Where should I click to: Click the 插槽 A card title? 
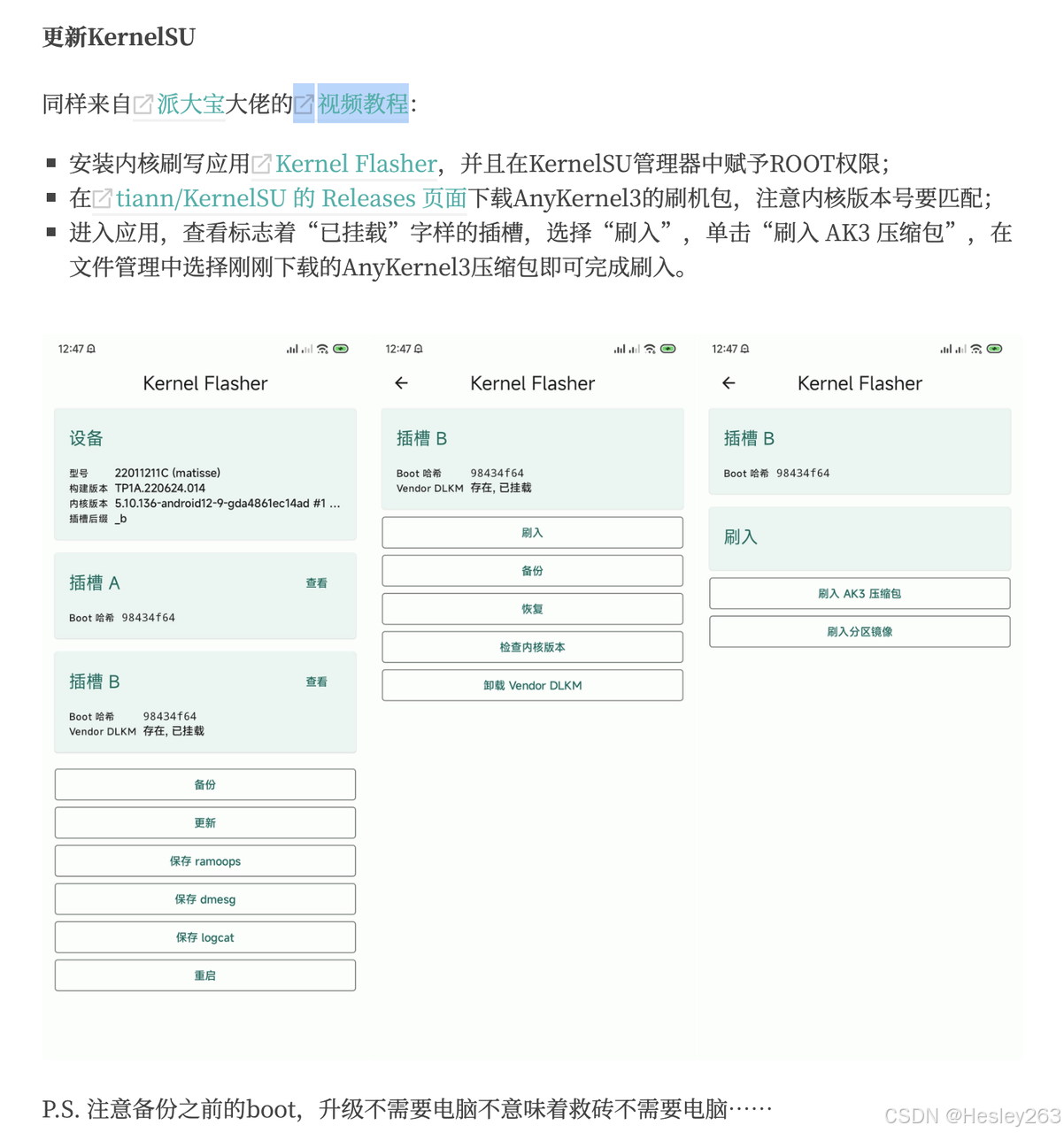tap(94, 583)
